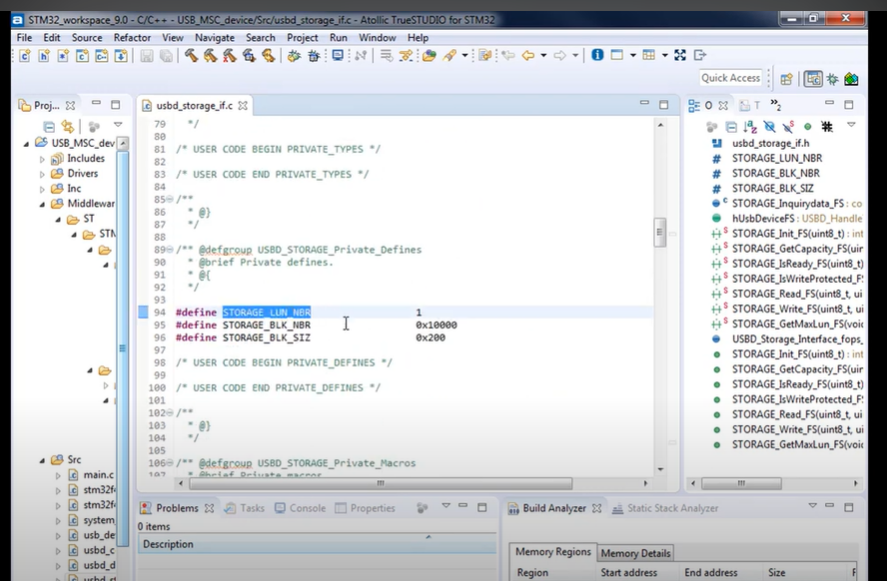Viewport: 887px width, 581px height.
Task: Expand the Includes node in project tree
Action: point(42,158)
